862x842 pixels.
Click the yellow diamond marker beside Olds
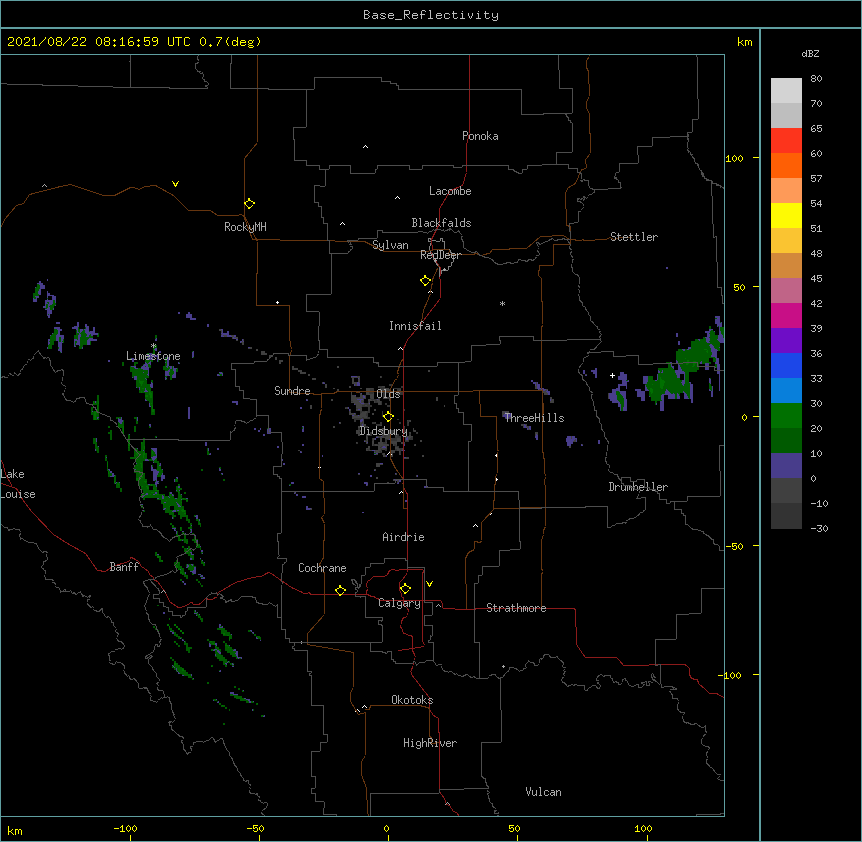(x=388, y=416)
